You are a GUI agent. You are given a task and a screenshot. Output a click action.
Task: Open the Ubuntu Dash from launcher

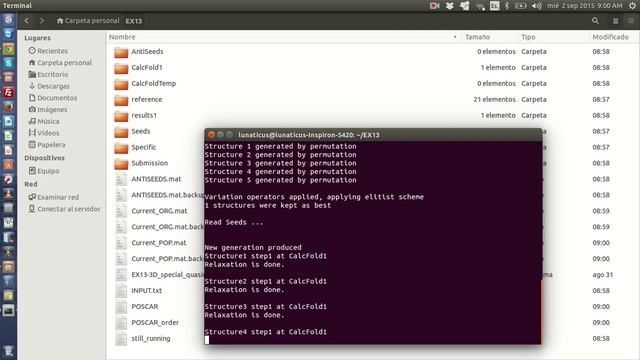click(x=8, y=20)
